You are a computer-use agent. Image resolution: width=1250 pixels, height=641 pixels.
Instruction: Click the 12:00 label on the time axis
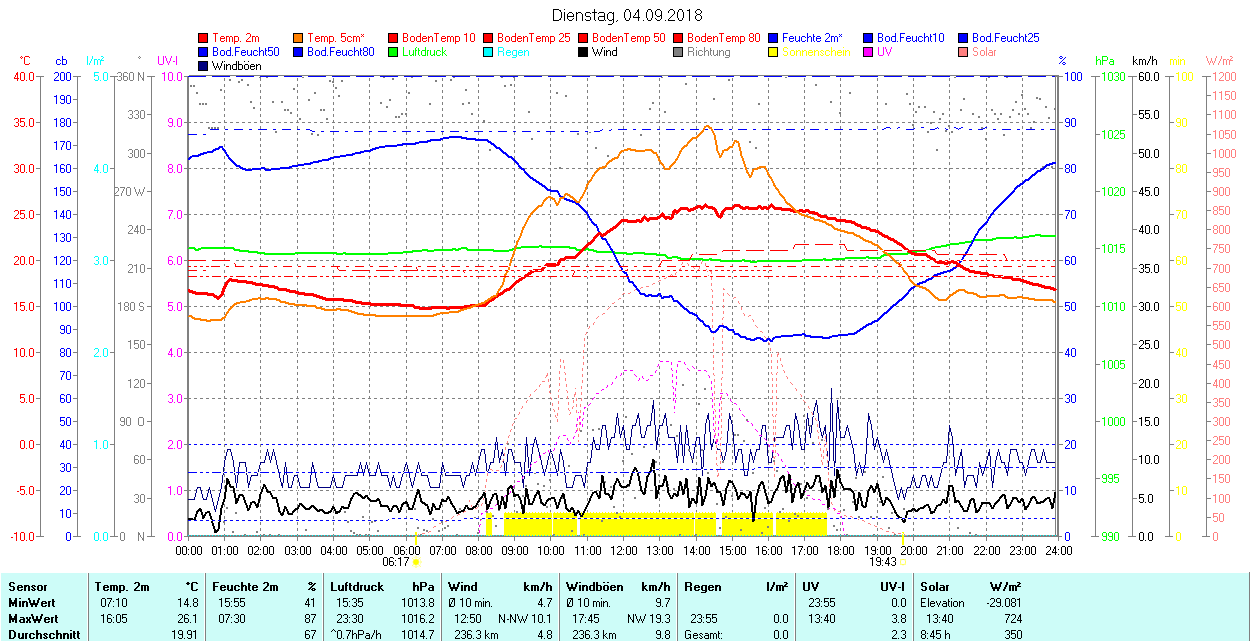tap(623, 550)
